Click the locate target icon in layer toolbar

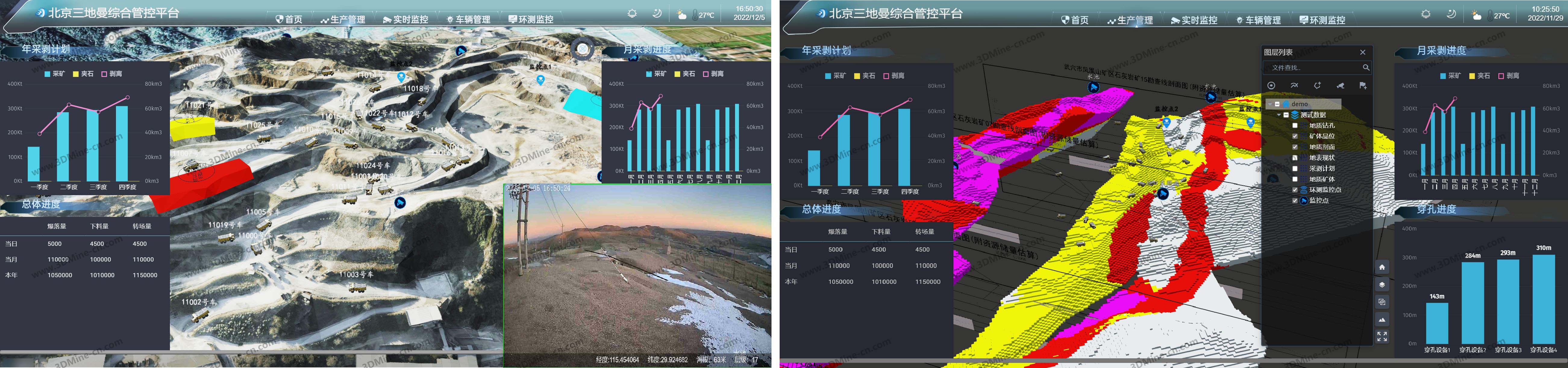[x=1272, y=85]
